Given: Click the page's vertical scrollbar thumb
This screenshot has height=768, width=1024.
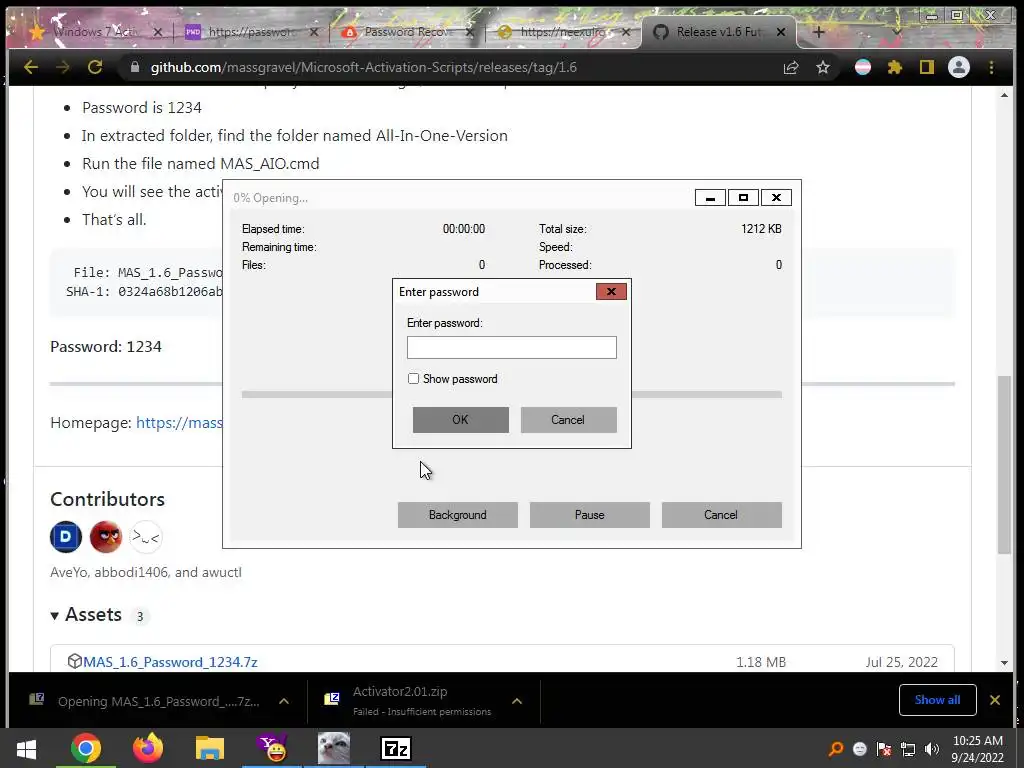Looking at the screenshot, I should (1004, 465).
